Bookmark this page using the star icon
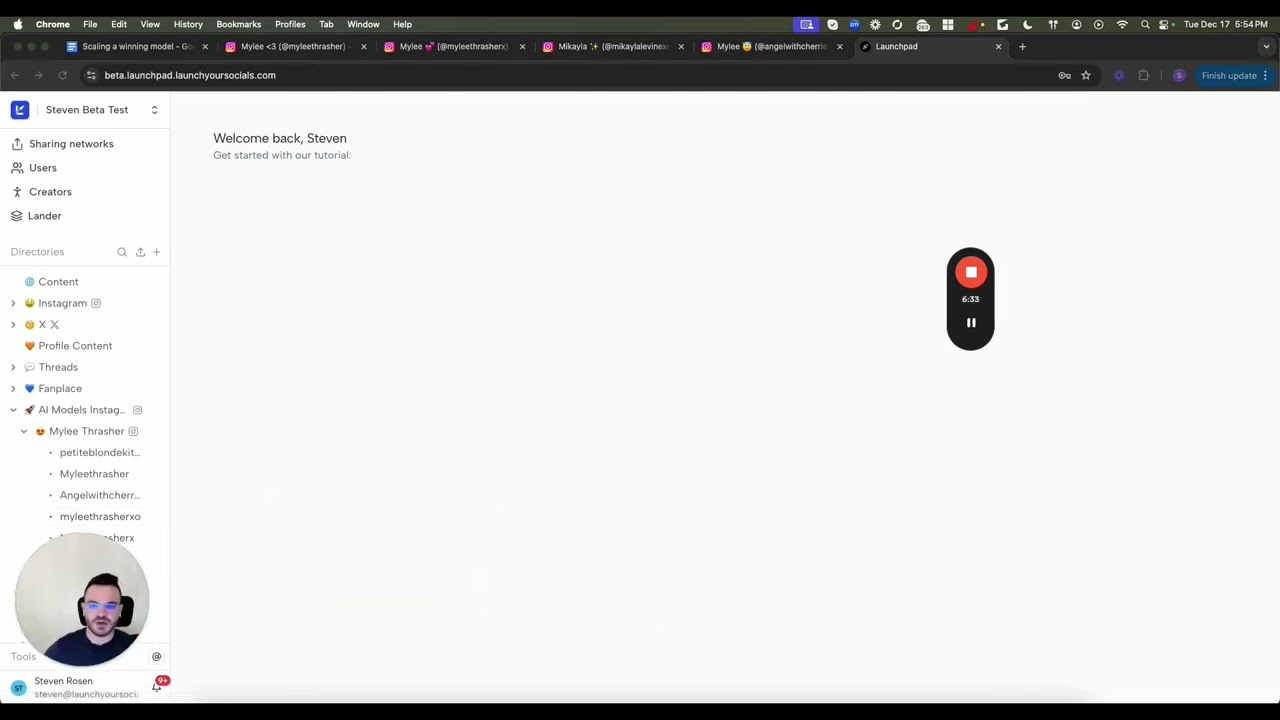1280x720 pixels. pyautogui.click(x=1085, y=75)
